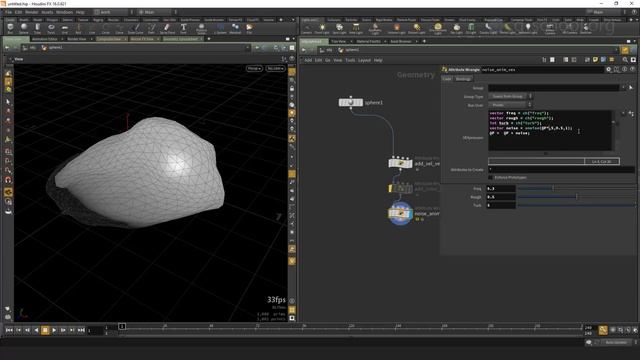Switch to the Render View tab
Viewport: 640px width, 360px height.
coord(77,39)
